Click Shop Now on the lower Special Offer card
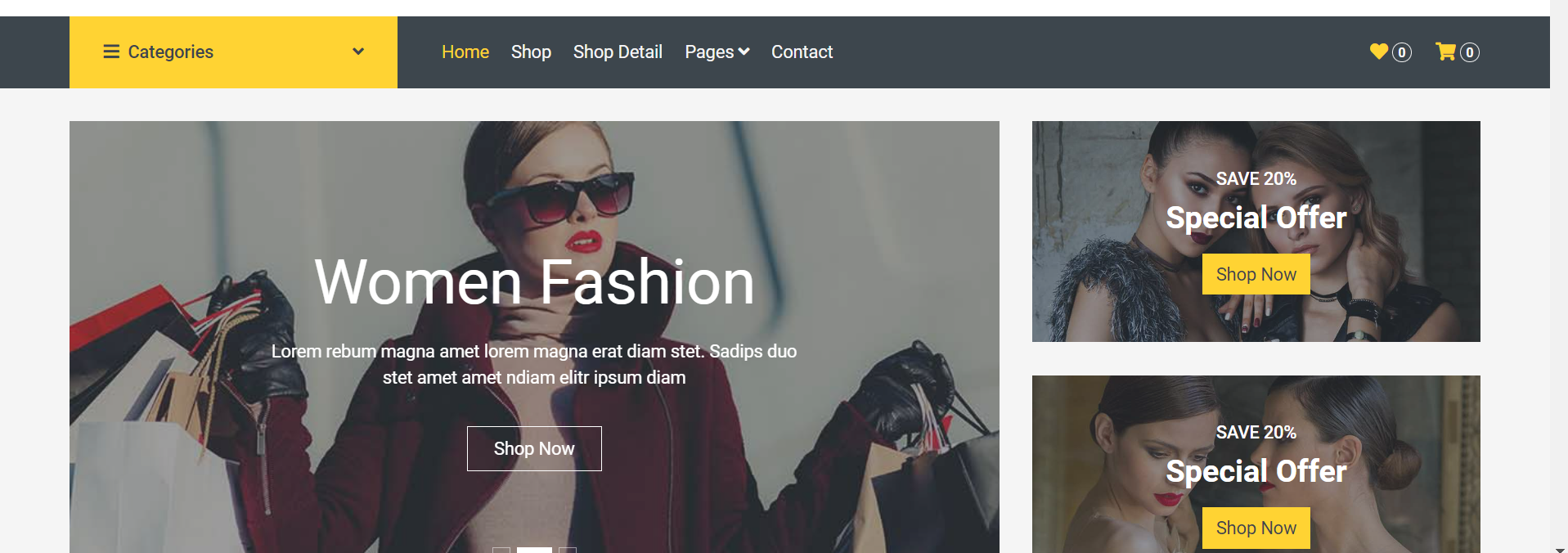Viewport: 1568px width, 553px height. pos(1256,528)
